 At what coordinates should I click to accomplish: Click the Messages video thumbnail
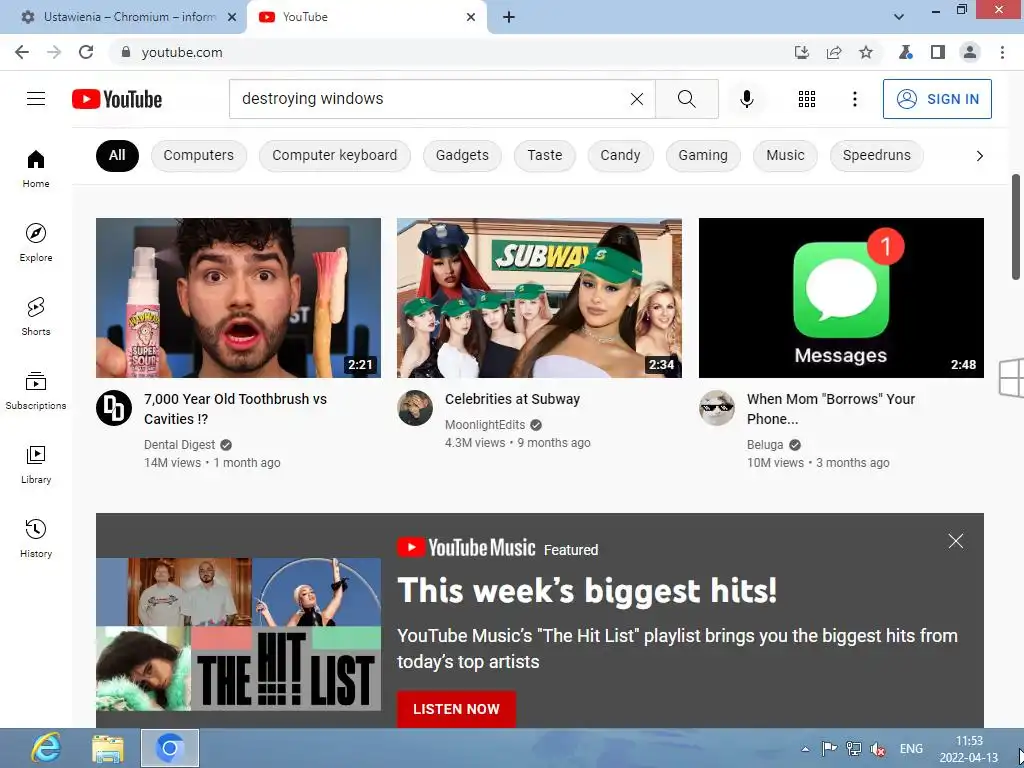841,298
